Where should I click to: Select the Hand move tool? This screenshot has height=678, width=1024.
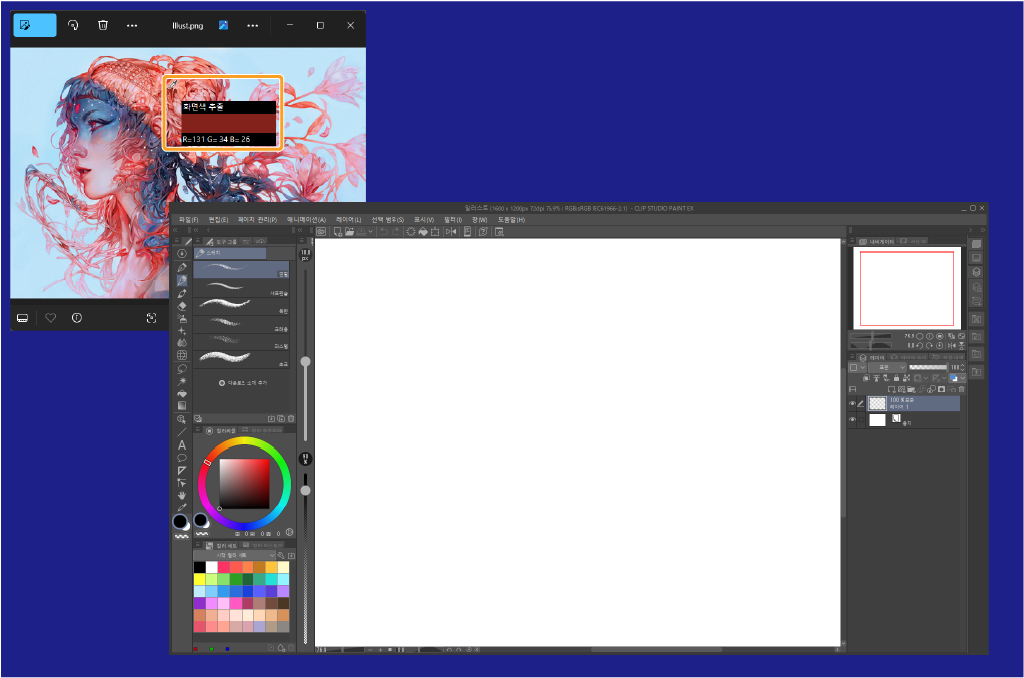182,495
